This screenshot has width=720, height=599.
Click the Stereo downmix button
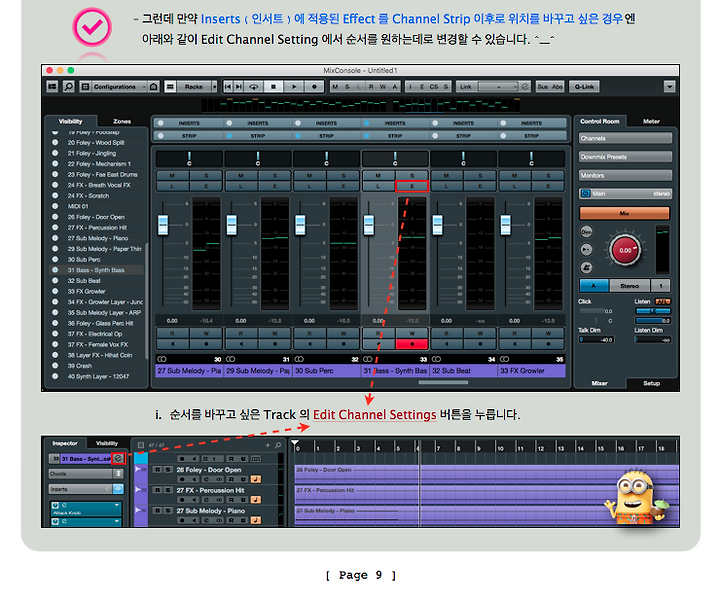(x=630, y=286)
